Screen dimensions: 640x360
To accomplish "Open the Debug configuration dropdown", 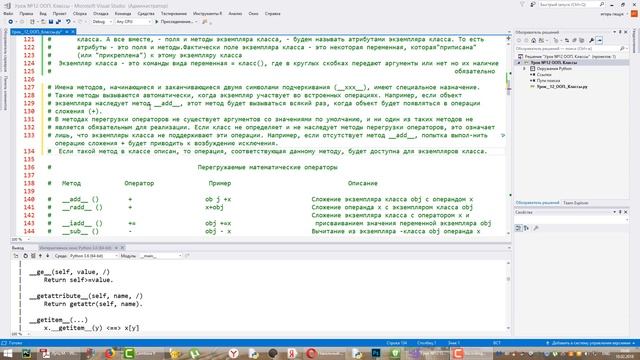I will [102, 22].
